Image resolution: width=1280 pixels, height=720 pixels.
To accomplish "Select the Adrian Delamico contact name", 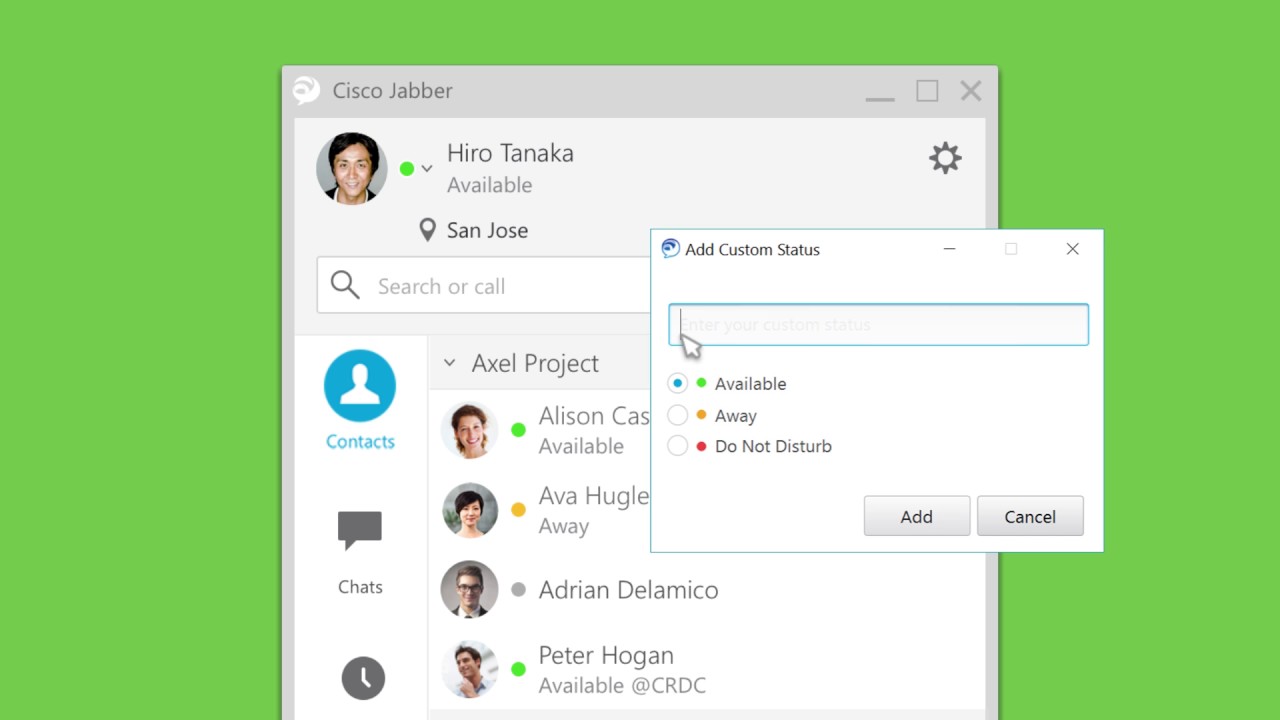I will [628, 590].
